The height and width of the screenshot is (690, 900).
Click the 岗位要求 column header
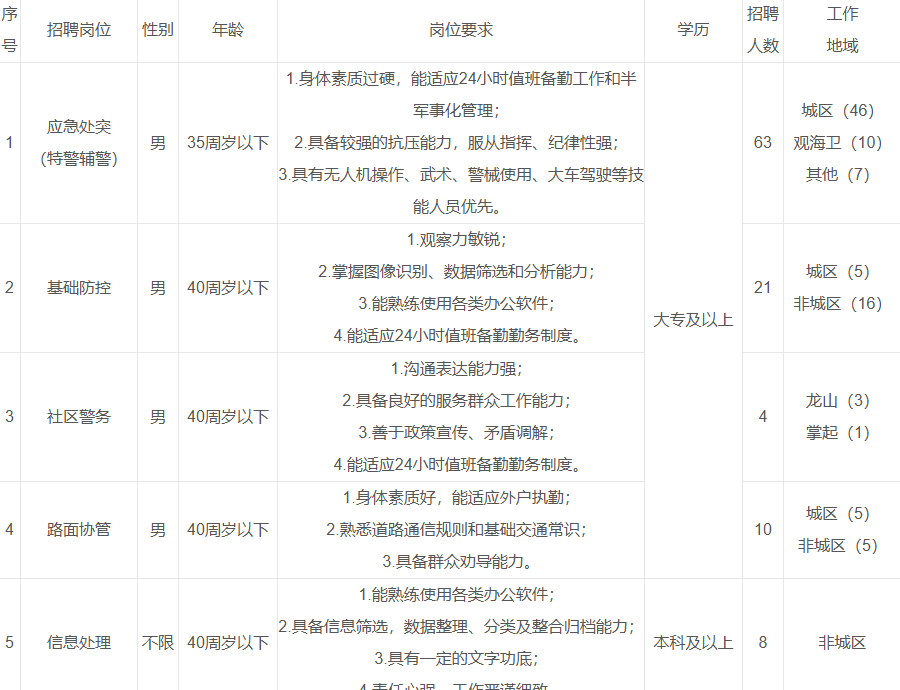461,30
